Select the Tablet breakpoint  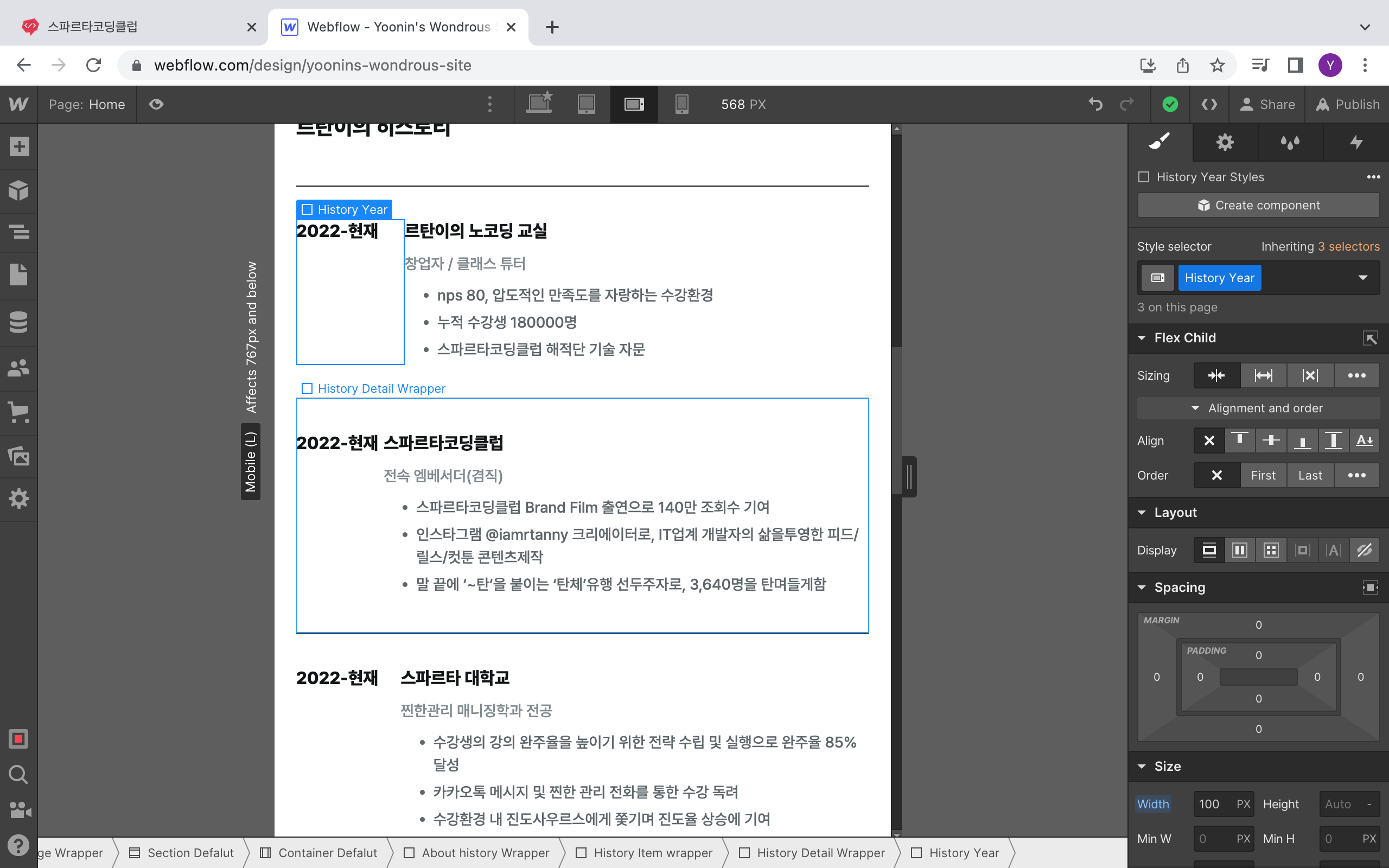click(x=586, y=104)
